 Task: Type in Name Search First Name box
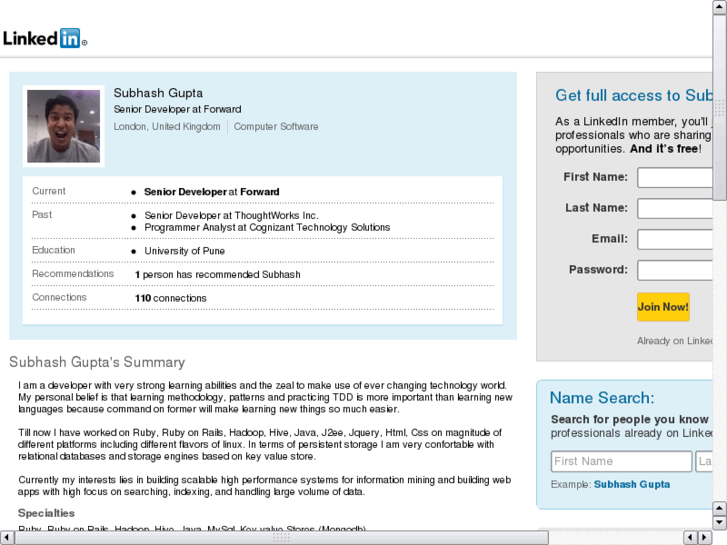(x=621, y=462)
